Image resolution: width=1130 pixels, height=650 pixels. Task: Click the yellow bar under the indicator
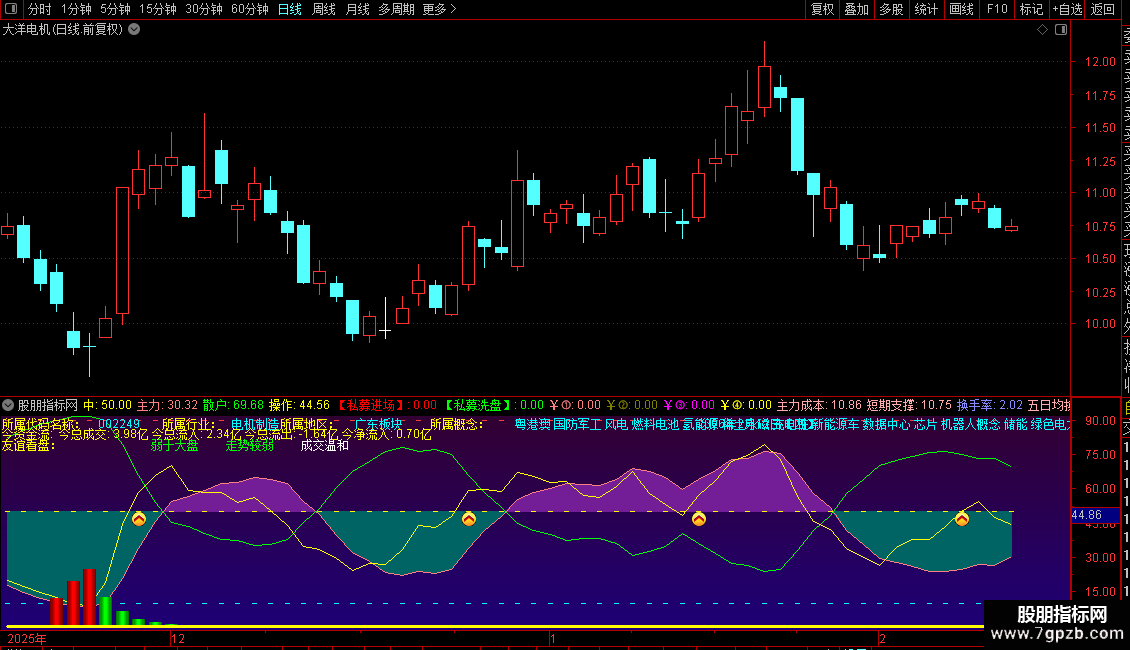point(494,627)
